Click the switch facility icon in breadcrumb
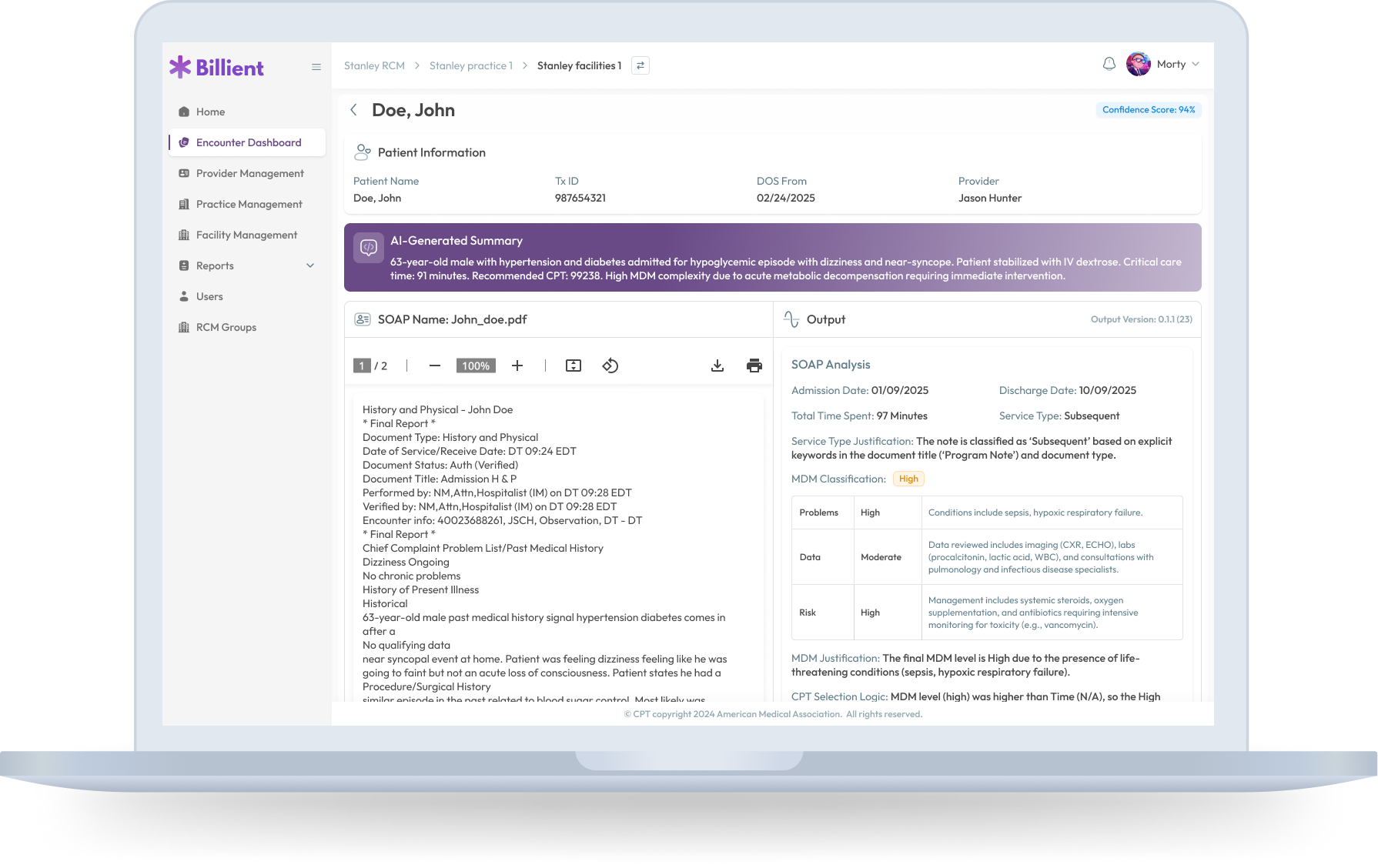1378x868 pixels. (640, 65)
